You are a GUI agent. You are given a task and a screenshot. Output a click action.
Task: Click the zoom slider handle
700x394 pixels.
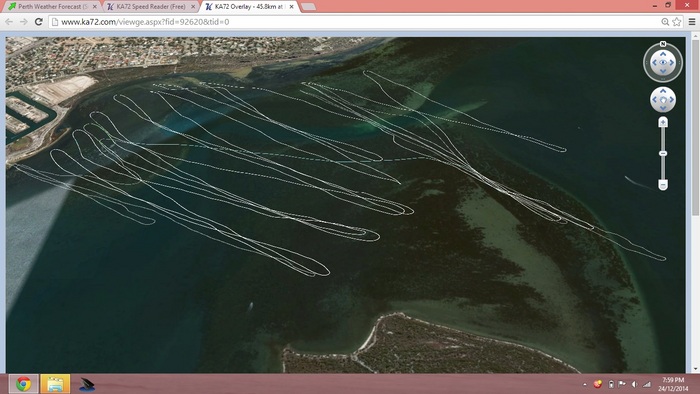click(x=663, y=153)
